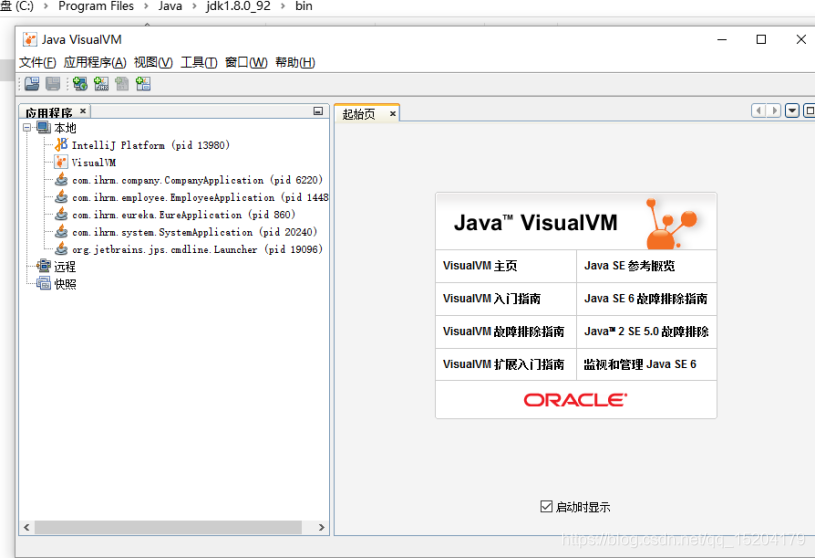Open the document list dropdown arrow
Image resolution: width=815 pixels, height=558 pixels.
pos(792,111)
